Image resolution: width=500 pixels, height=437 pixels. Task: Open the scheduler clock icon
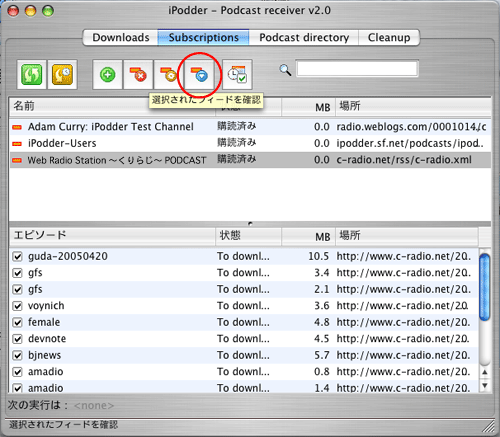237,74
